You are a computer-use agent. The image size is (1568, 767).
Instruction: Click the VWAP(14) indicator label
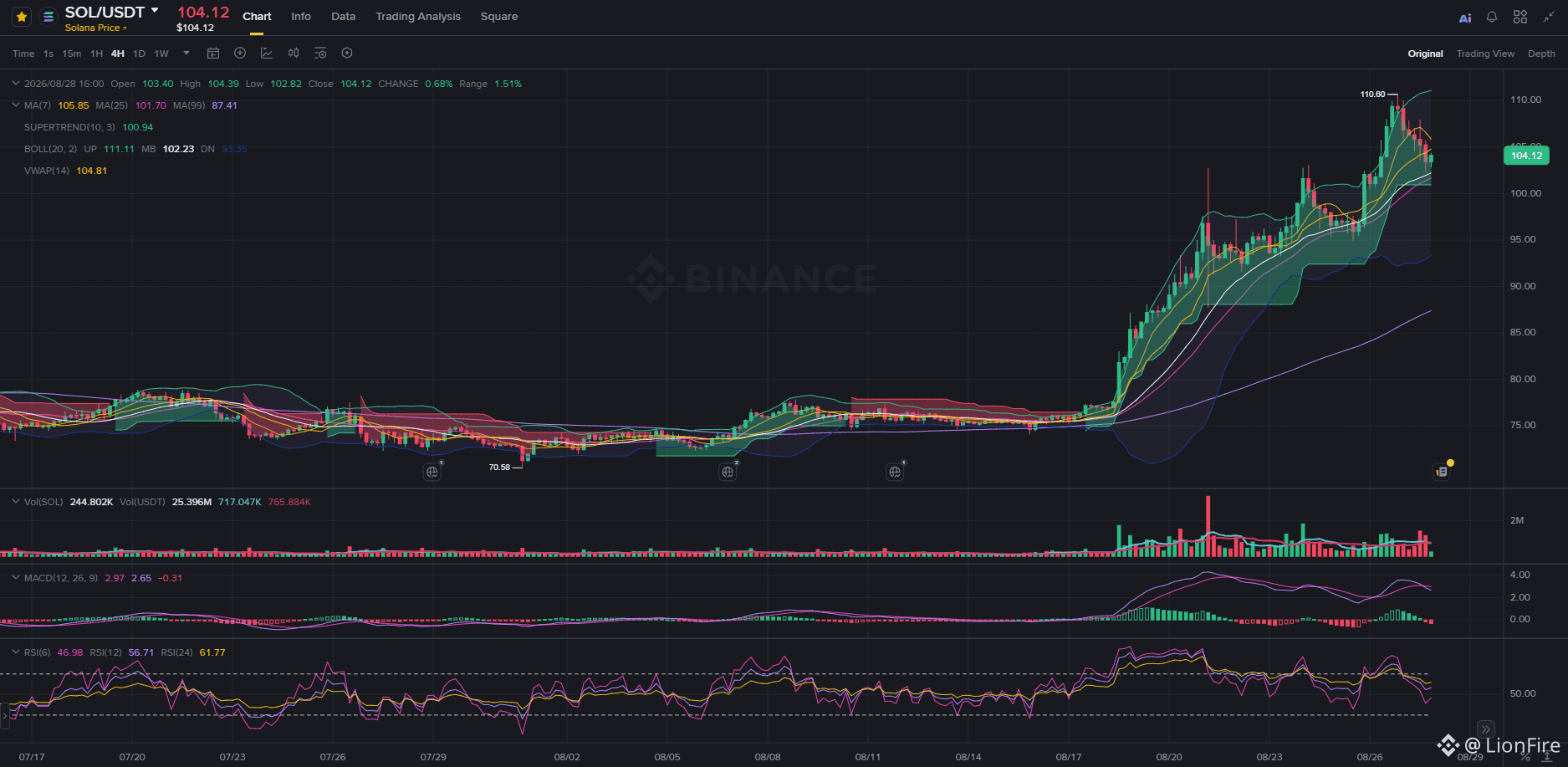pos(47,171)
